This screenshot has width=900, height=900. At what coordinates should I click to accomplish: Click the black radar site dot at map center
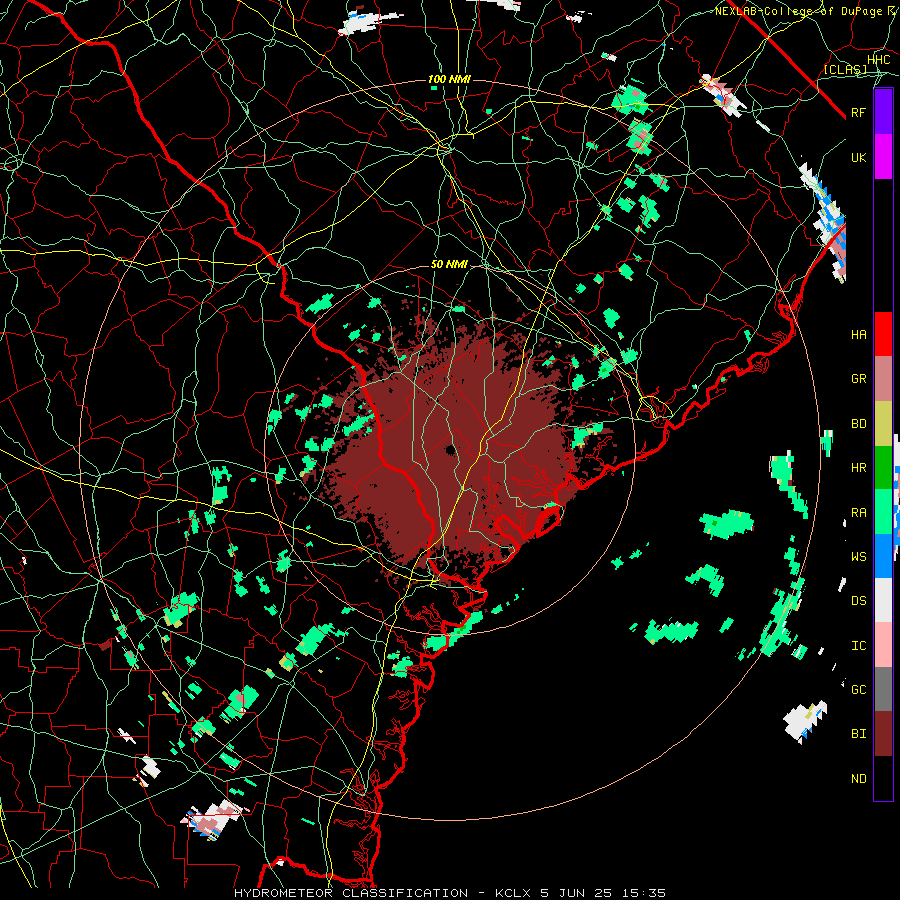point(451,449)
